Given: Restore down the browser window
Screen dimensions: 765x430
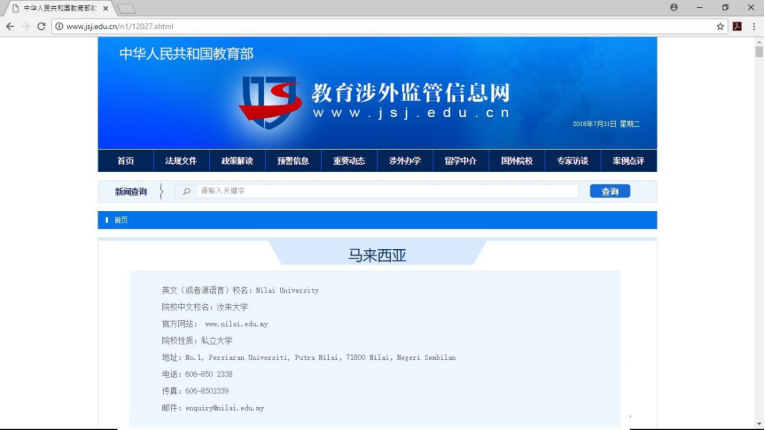Looking at the screenshot, I should tap(725, 7).
